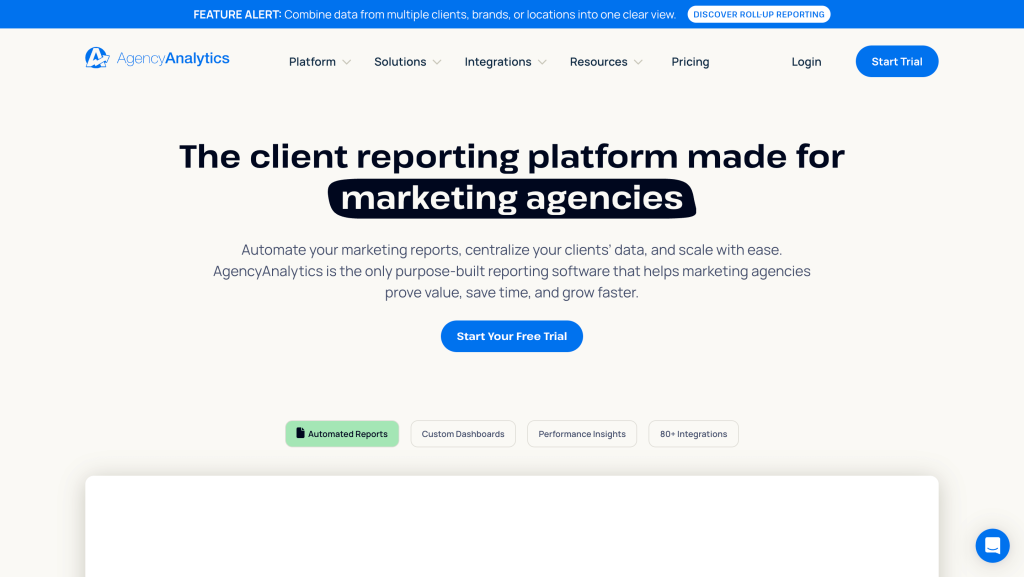Expand the Platform dropdown
The image size is (1024, 577).
[x=319, y=61]
